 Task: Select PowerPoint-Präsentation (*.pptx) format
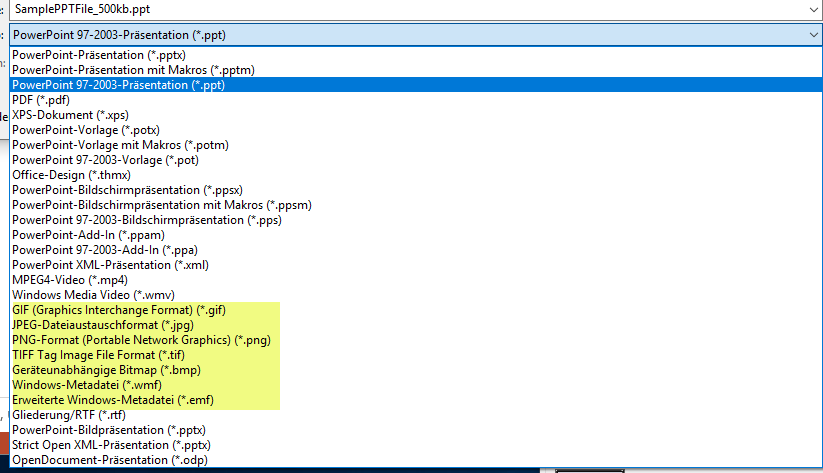click(x=416, y=55)
